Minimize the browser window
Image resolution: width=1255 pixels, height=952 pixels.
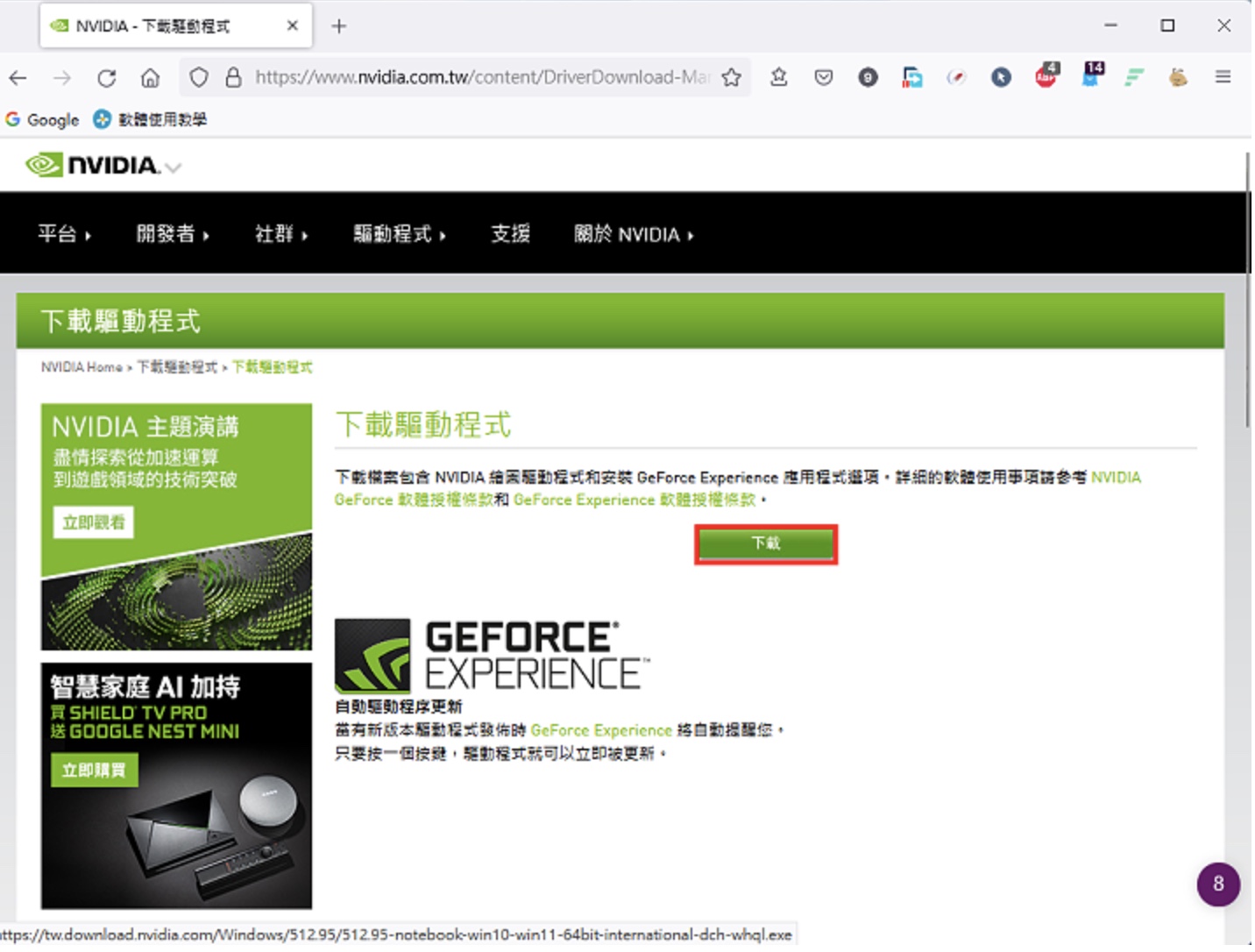tap(1111, 25)
